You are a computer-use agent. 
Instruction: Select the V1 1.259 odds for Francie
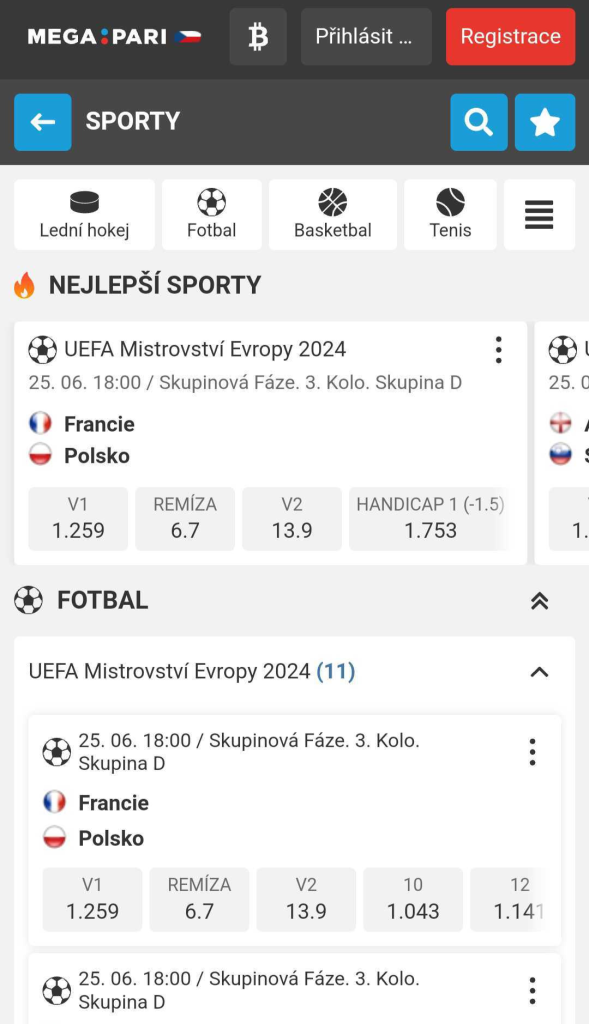click(x=78, y=518)
